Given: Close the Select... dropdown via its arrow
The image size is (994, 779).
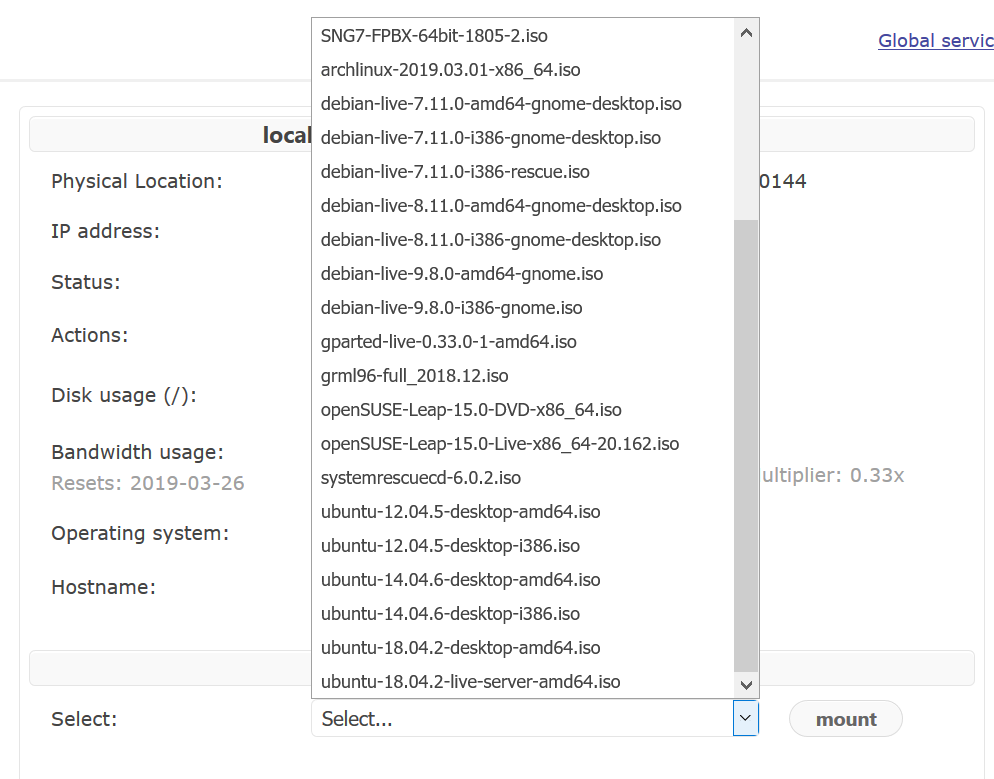Looking at the screenshot, I should tap(746, 718).
